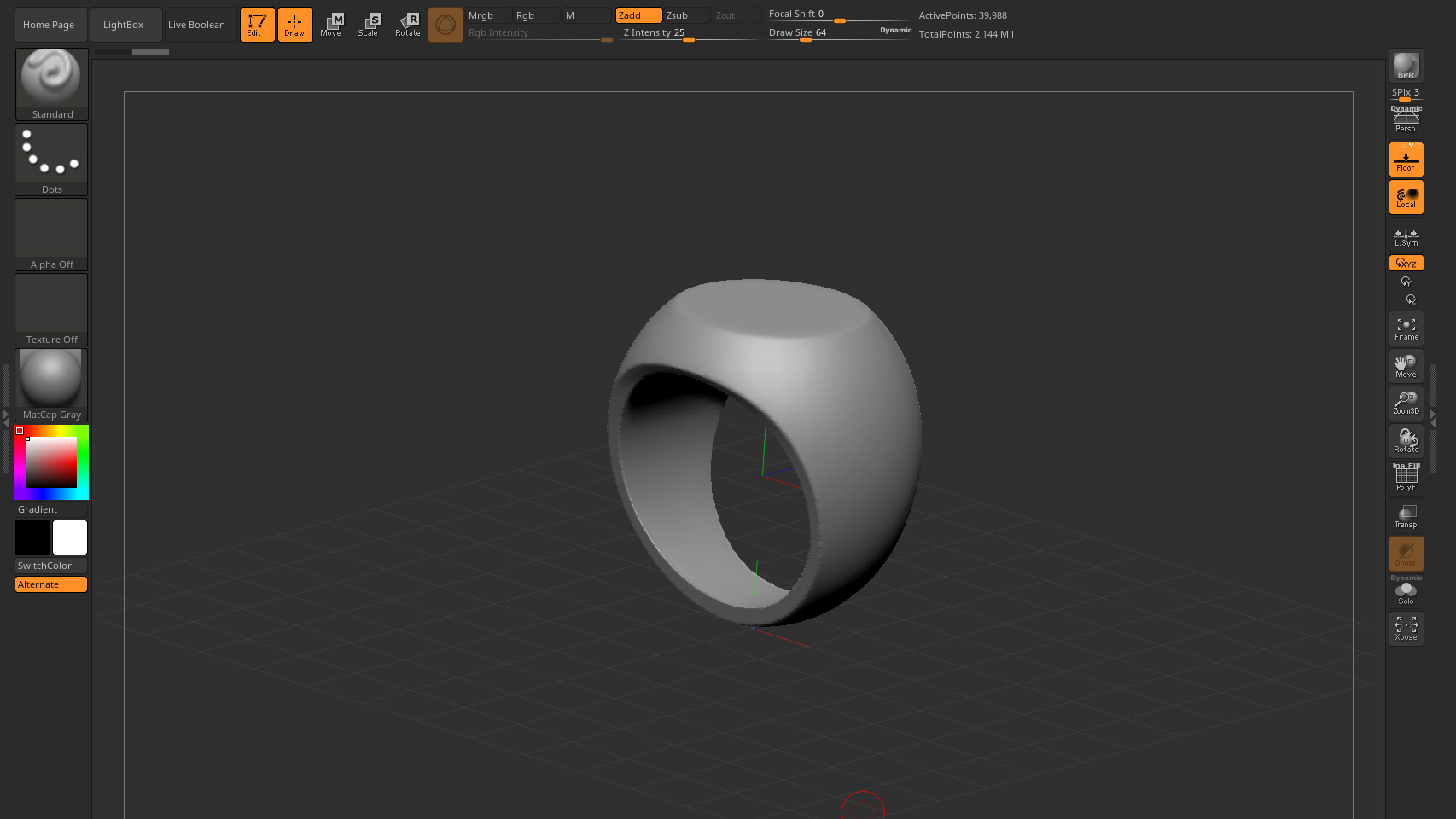Open the Texture Off selector
The width and height of the screenshot is (1456, 819).
click(x=51, y=310)
